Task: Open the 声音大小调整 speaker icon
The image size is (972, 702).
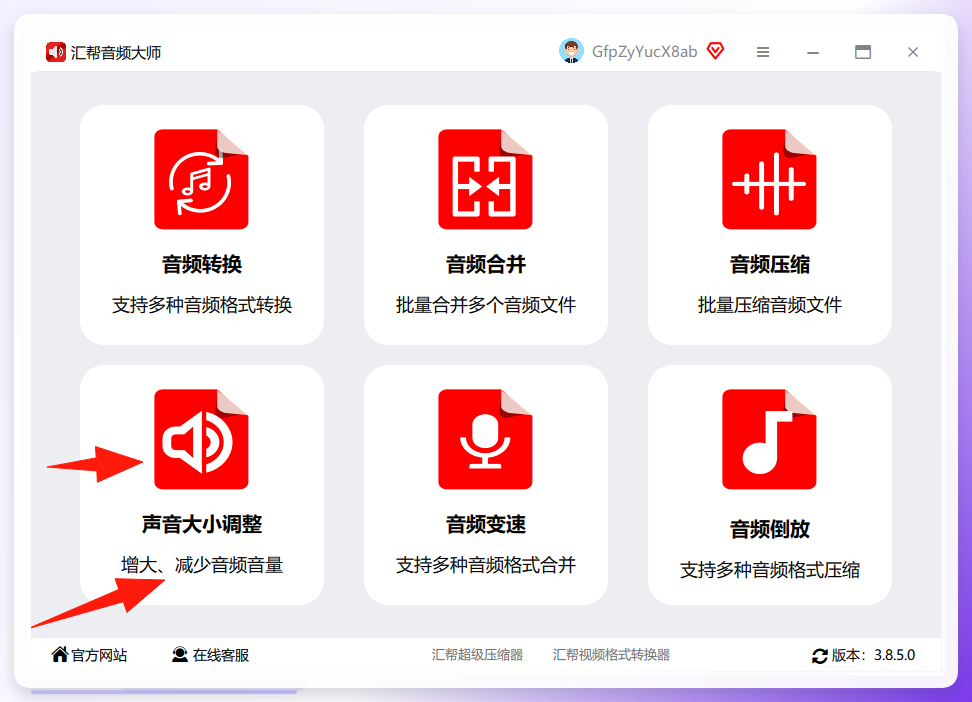Action: tap(201, 439)
